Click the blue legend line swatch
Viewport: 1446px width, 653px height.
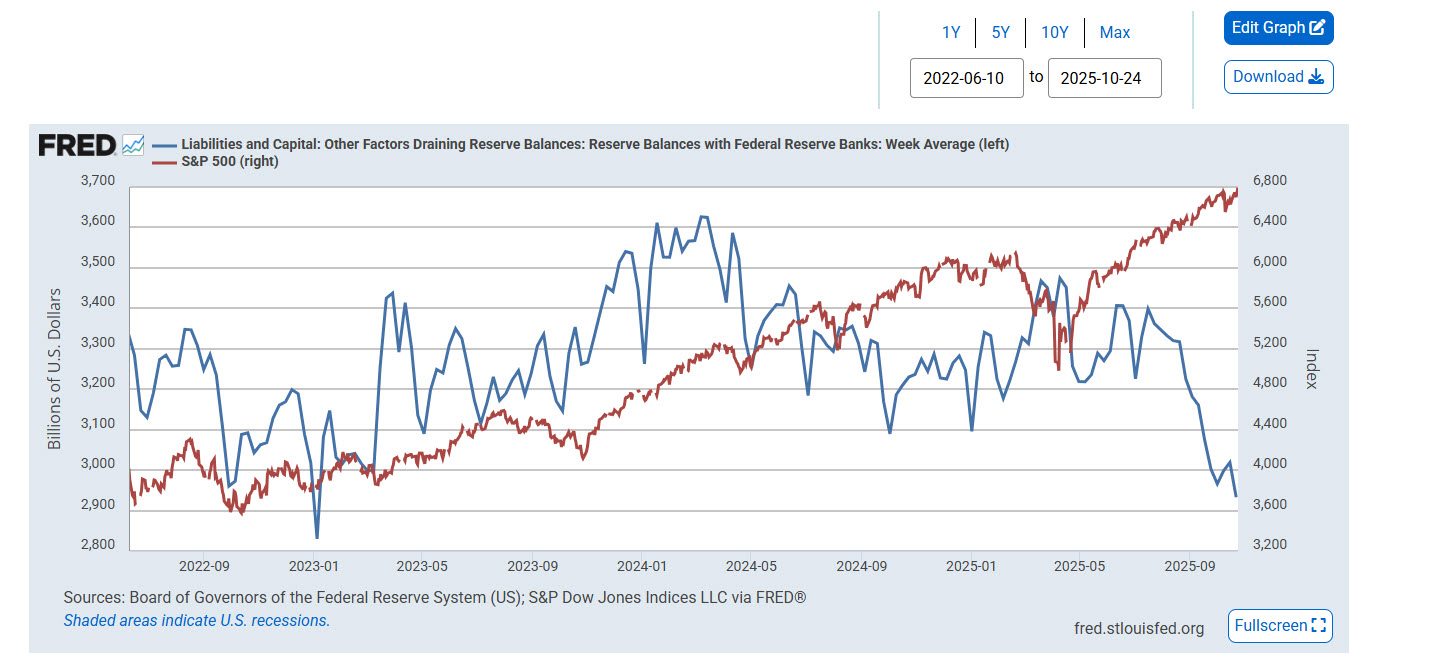[x=163, y=144]
